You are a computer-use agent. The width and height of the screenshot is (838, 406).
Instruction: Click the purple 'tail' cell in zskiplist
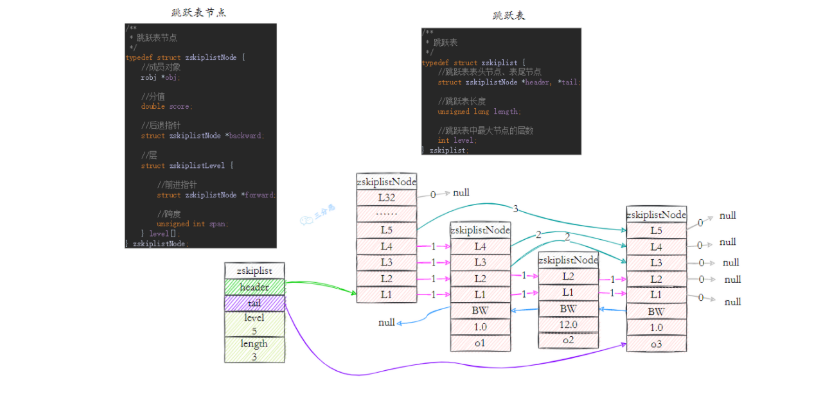(254, 303)
